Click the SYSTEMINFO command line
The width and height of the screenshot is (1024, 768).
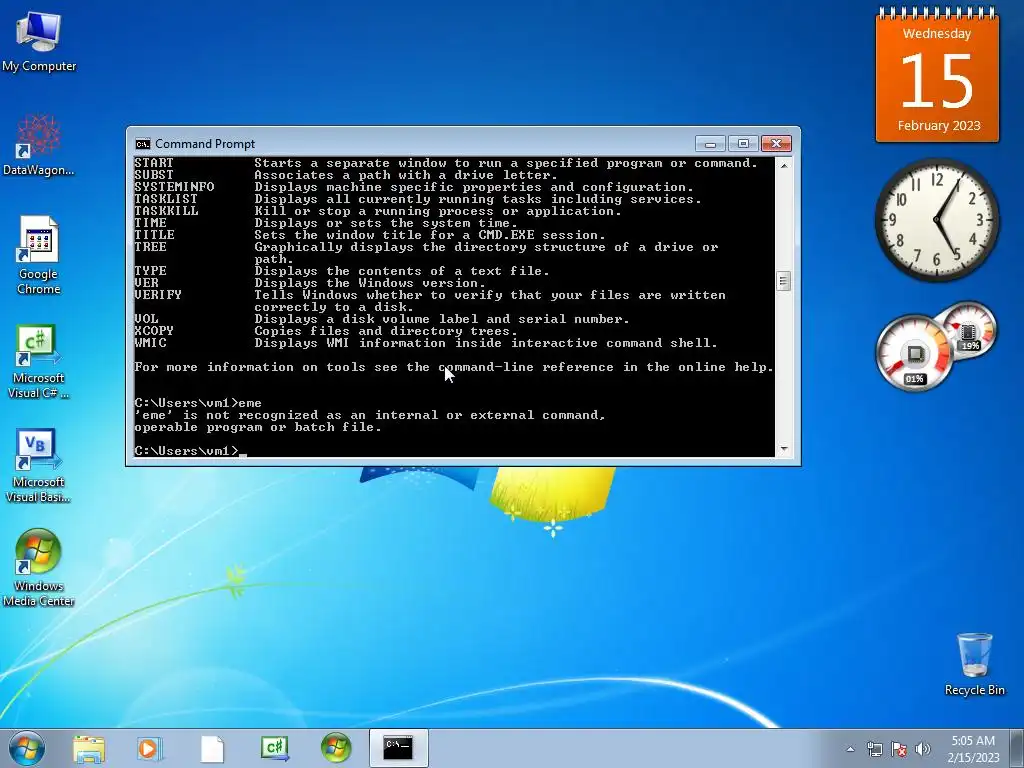coord(414,187)
